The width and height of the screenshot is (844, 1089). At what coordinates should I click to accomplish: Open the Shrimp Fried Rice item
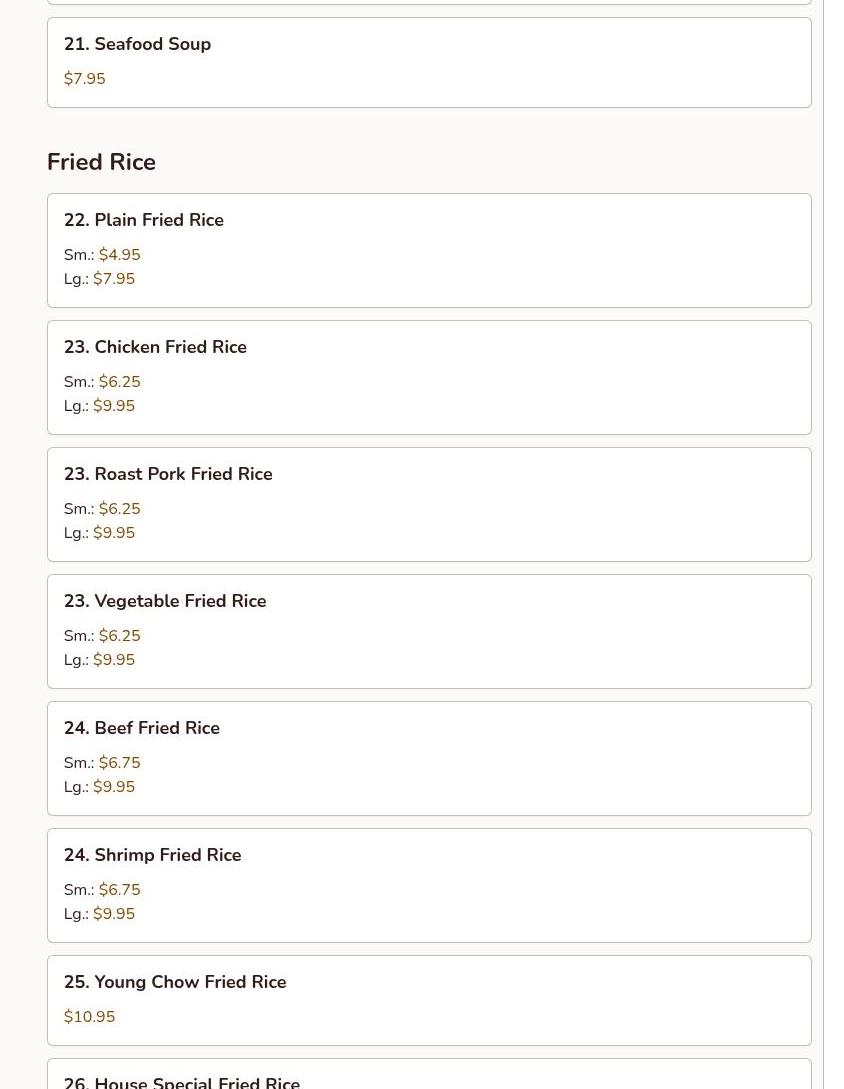coord(153,855)
